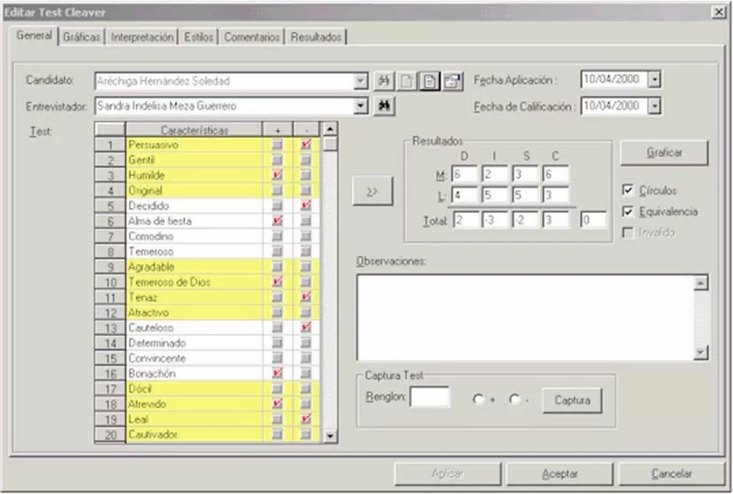Click the Cancelar button
The height and width of the screenshot is (494, 733).
point(672,474)
